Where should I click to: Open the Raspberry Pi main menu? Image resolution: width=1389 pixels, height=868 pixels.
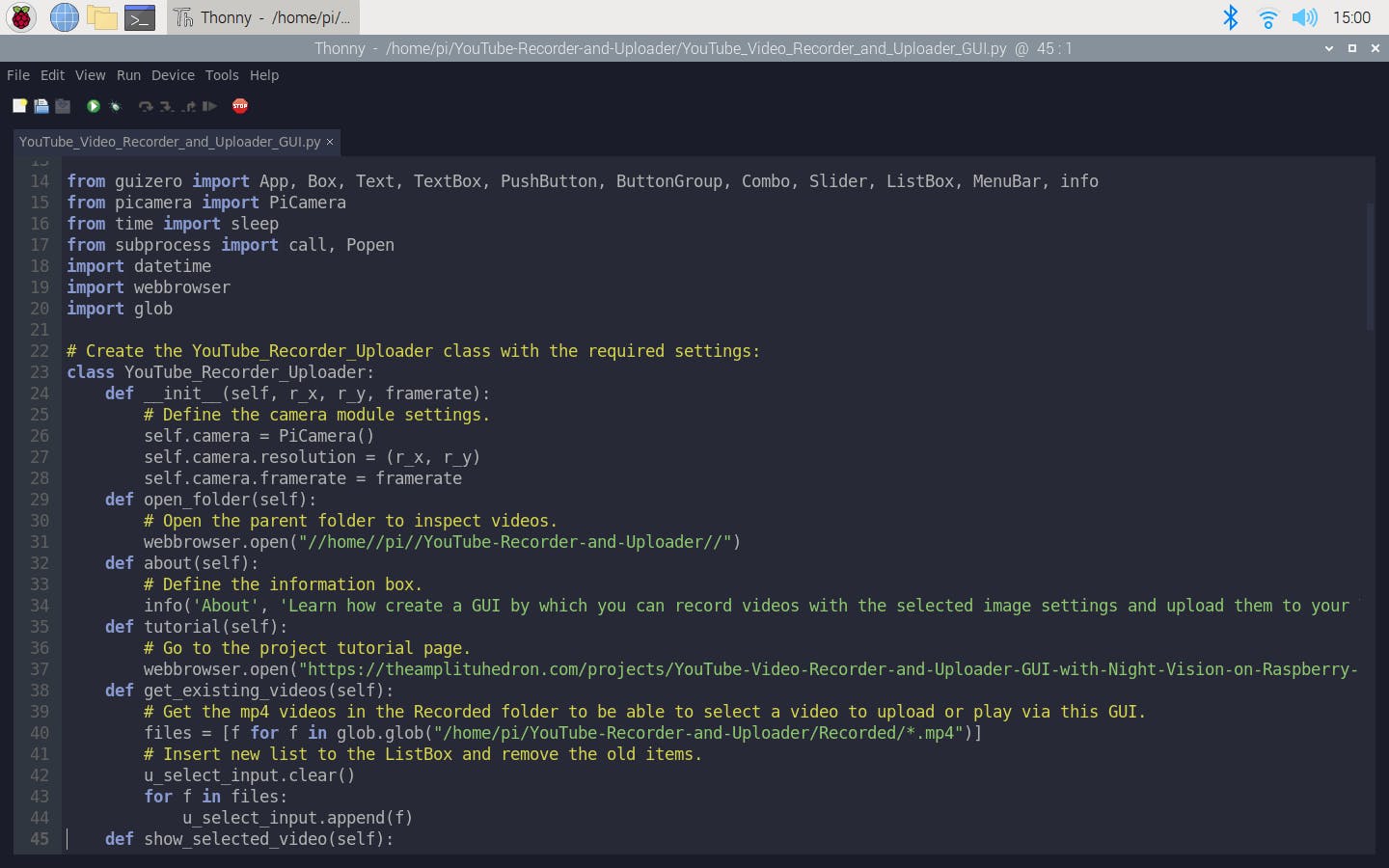pos(21,17)
